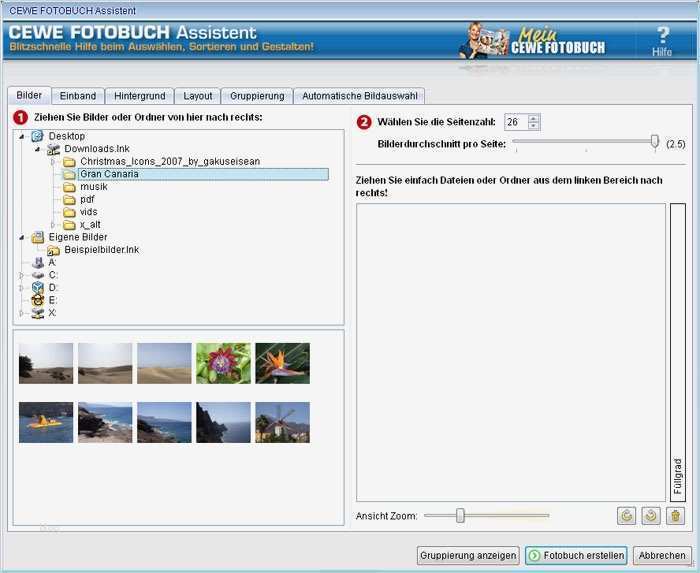Click the Abbrechen button

pos(662,556)
